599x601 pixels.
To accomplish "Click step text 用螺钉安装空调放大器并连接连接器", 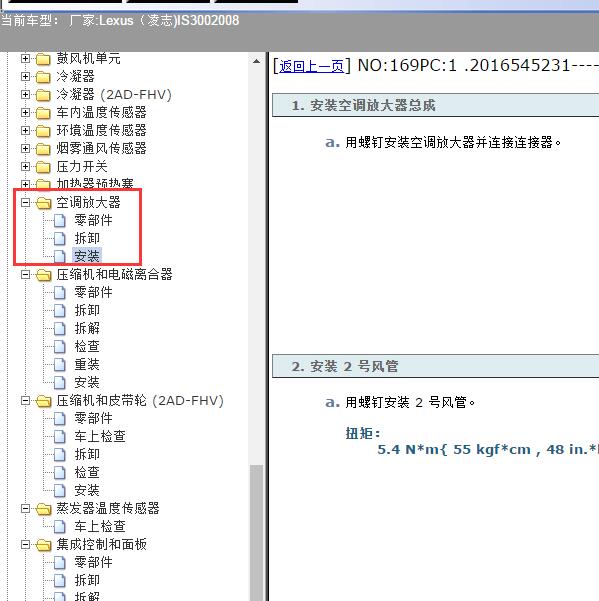I will point(453,142).
